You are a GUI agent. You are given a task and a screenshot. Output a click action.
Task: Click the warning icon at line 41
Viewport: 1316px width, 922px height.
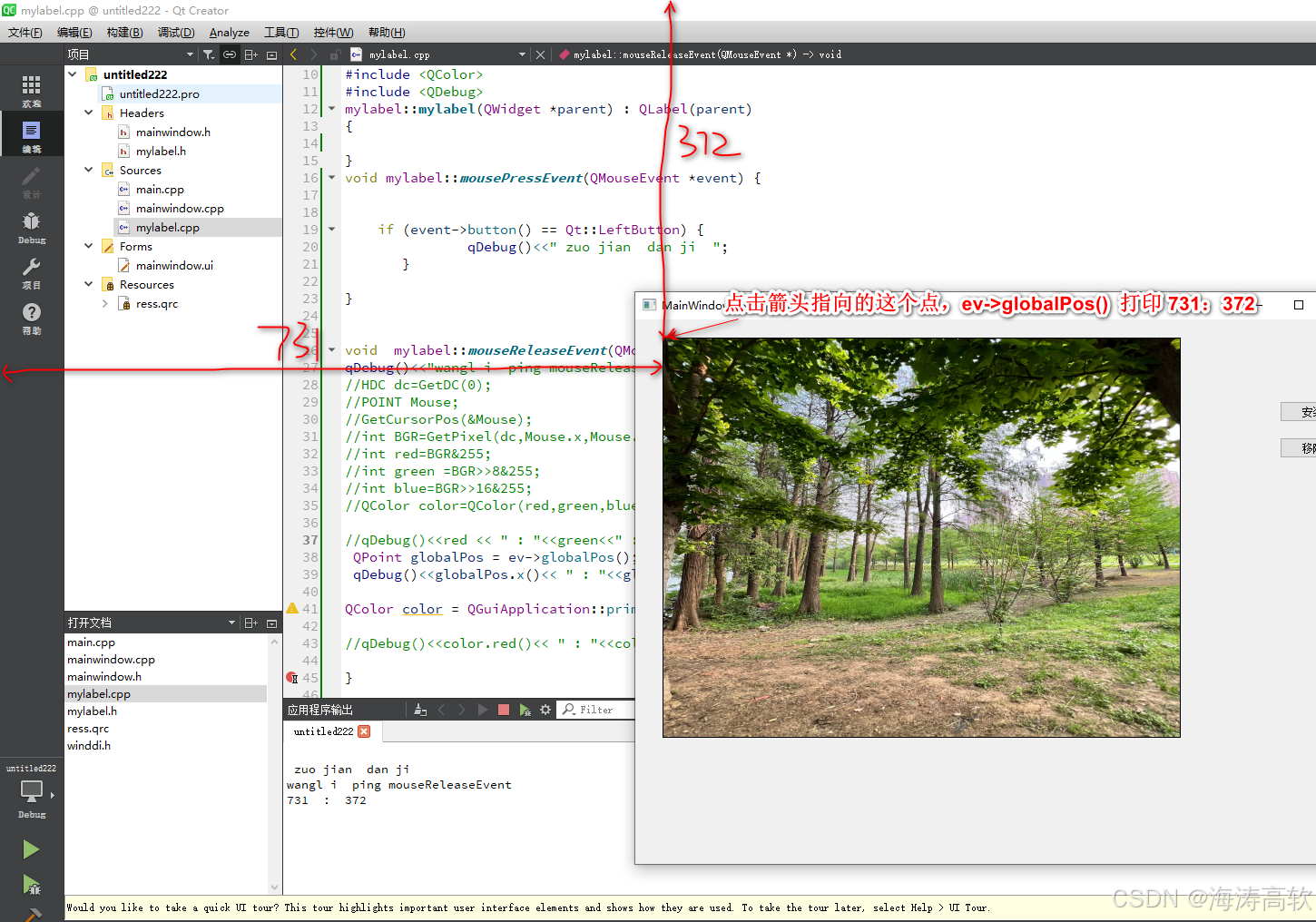pos(292,608)
